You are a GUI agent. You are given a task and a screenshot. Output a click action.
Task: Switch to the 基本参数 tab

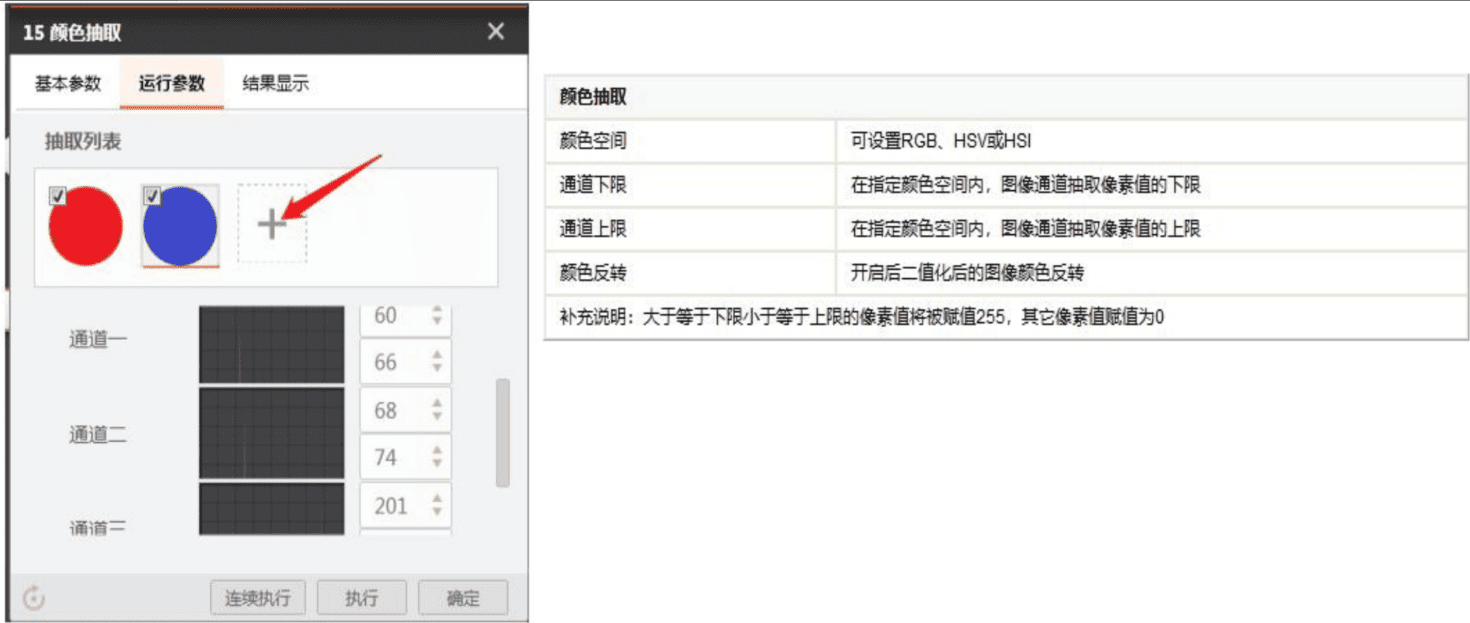(x=68, y=84)
